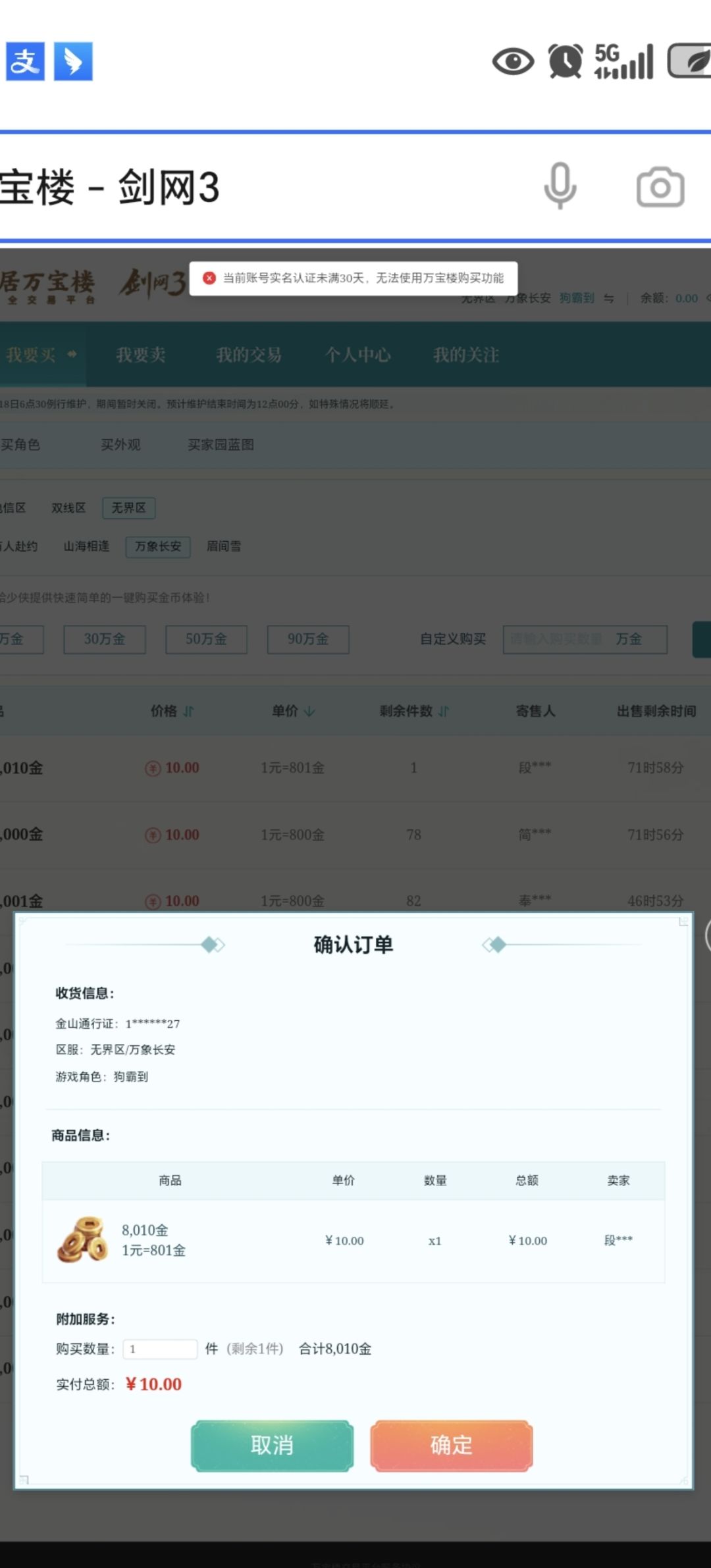Switch to 买外观 category
This screenshot has width=711, height=1568.
pos(120,444)
